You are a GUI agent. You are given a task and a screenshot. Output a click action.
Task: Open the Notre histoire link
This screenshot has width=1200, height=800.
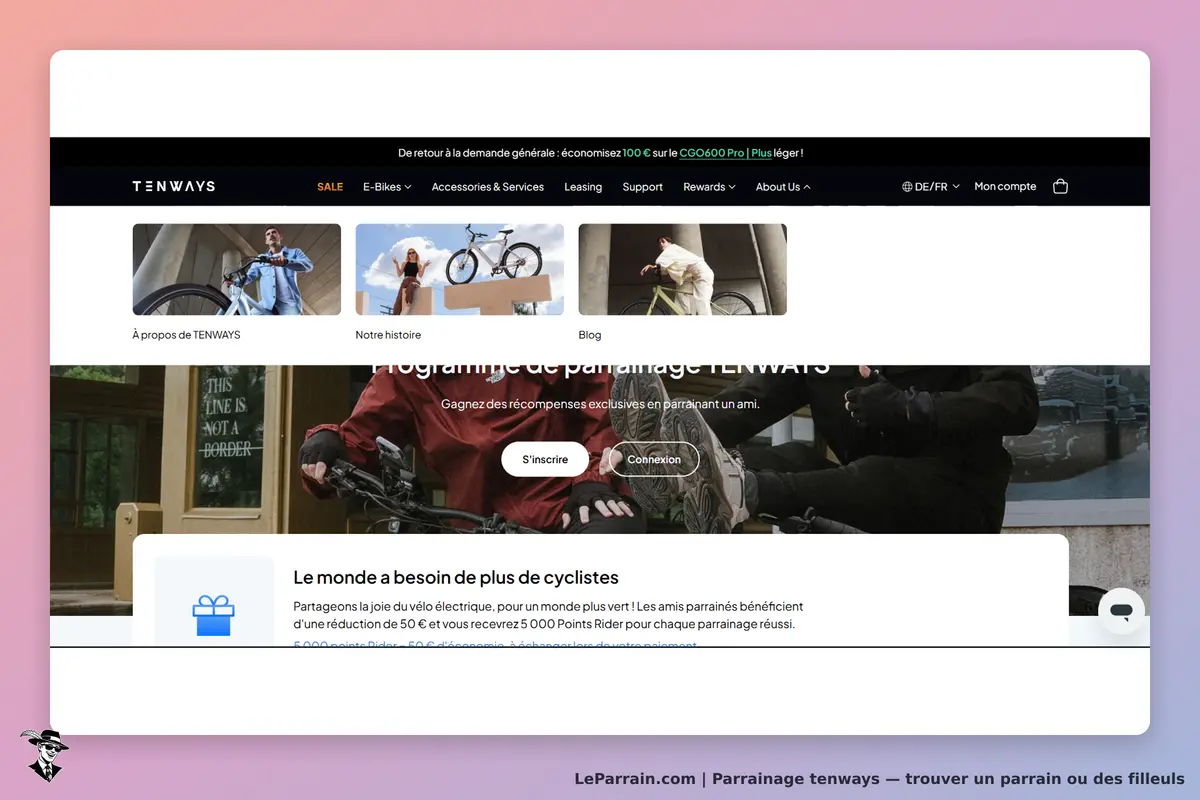coord(388,335)
